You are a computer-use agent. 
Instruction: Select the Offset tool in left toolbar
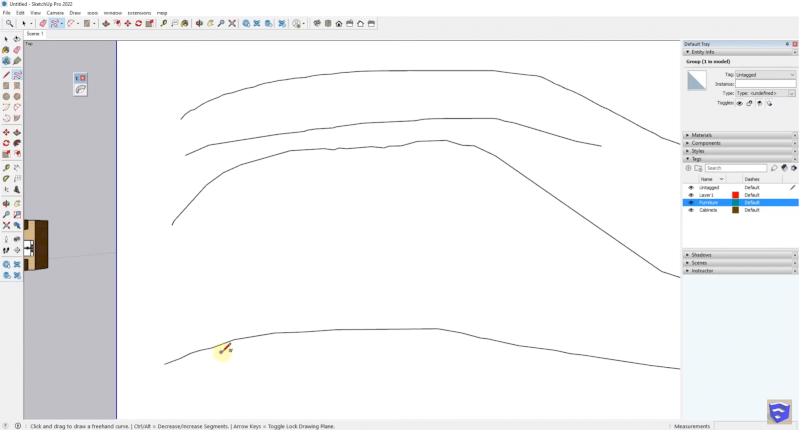pos(17,154)
